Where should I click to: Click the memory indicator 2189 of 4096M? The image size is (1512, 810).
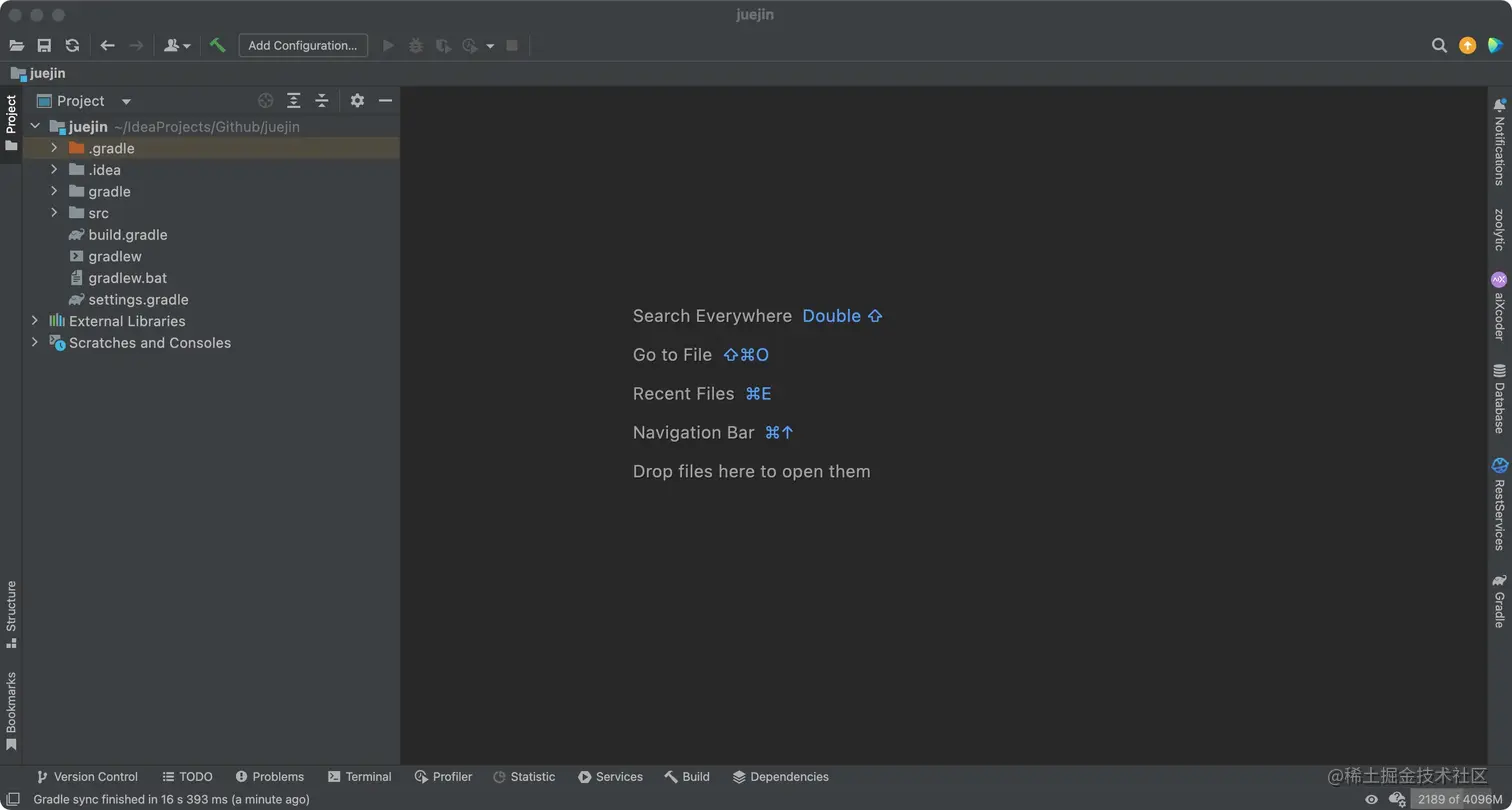(1459, 799)
